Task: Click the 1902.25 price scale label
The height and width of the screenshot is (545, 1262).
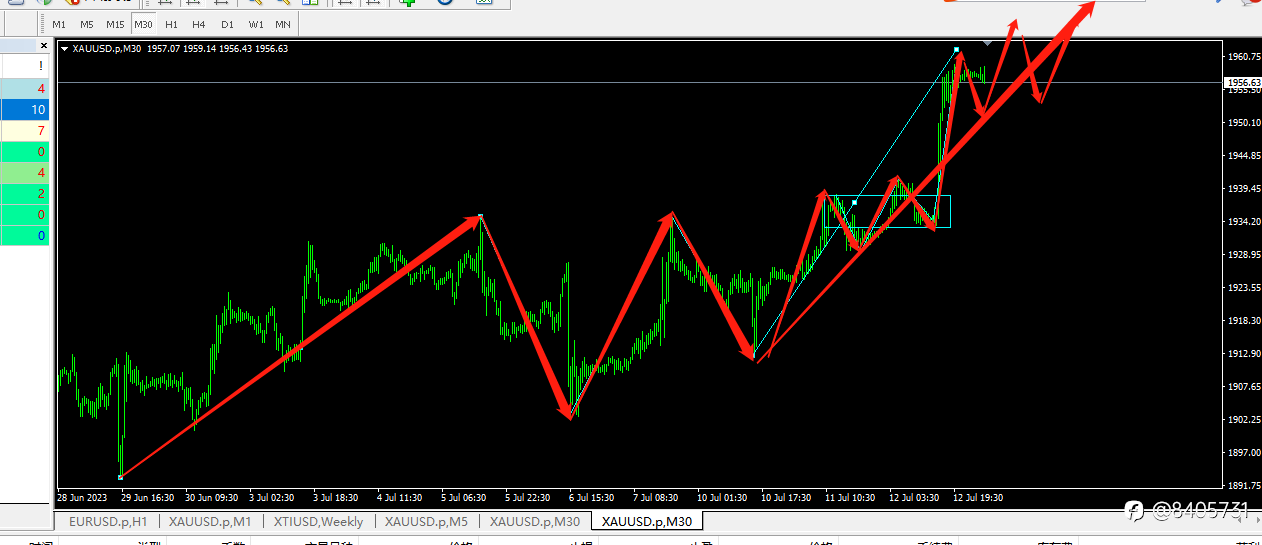Action: coord(1242,420)
